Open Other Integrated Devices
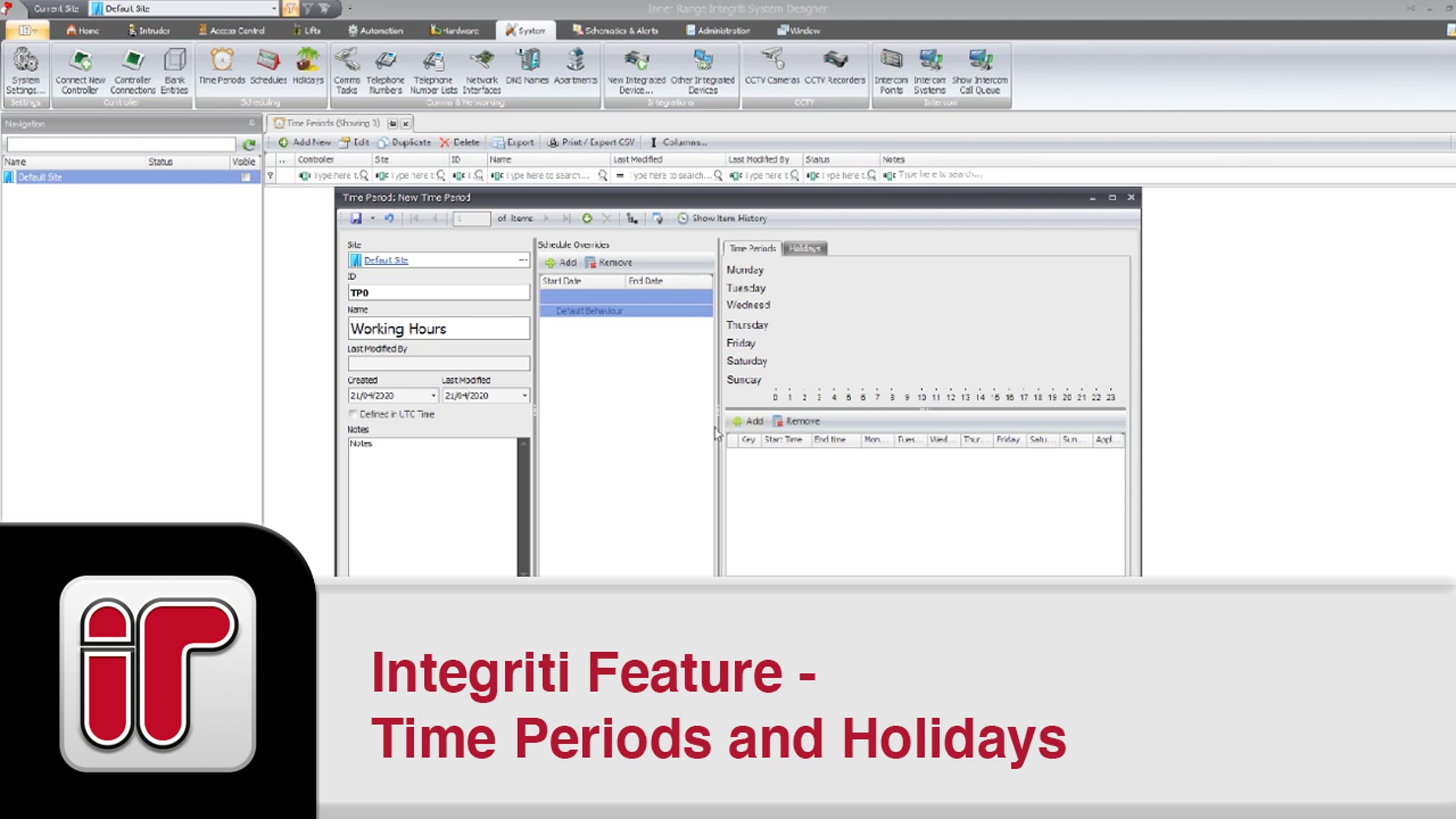The image size is (1456, 819). tap(703, 71)
